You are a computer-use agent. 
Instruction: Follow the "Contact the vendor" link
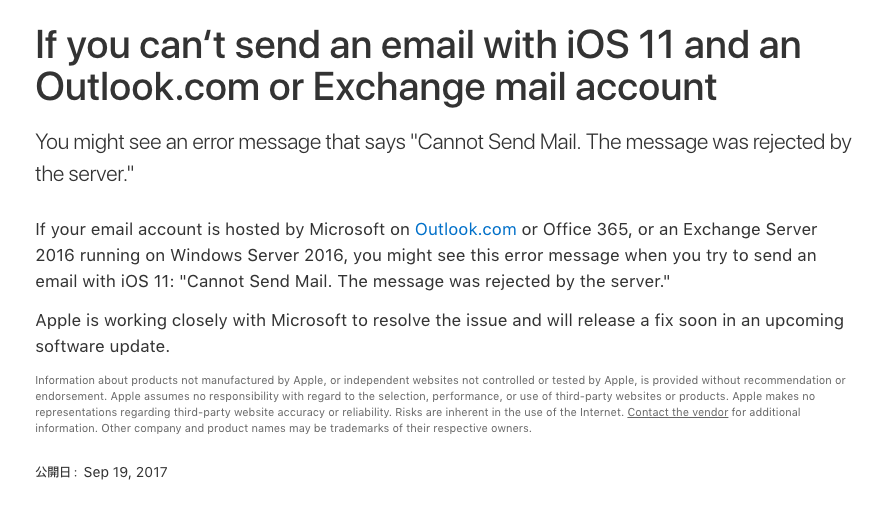(x=677, y=412)
